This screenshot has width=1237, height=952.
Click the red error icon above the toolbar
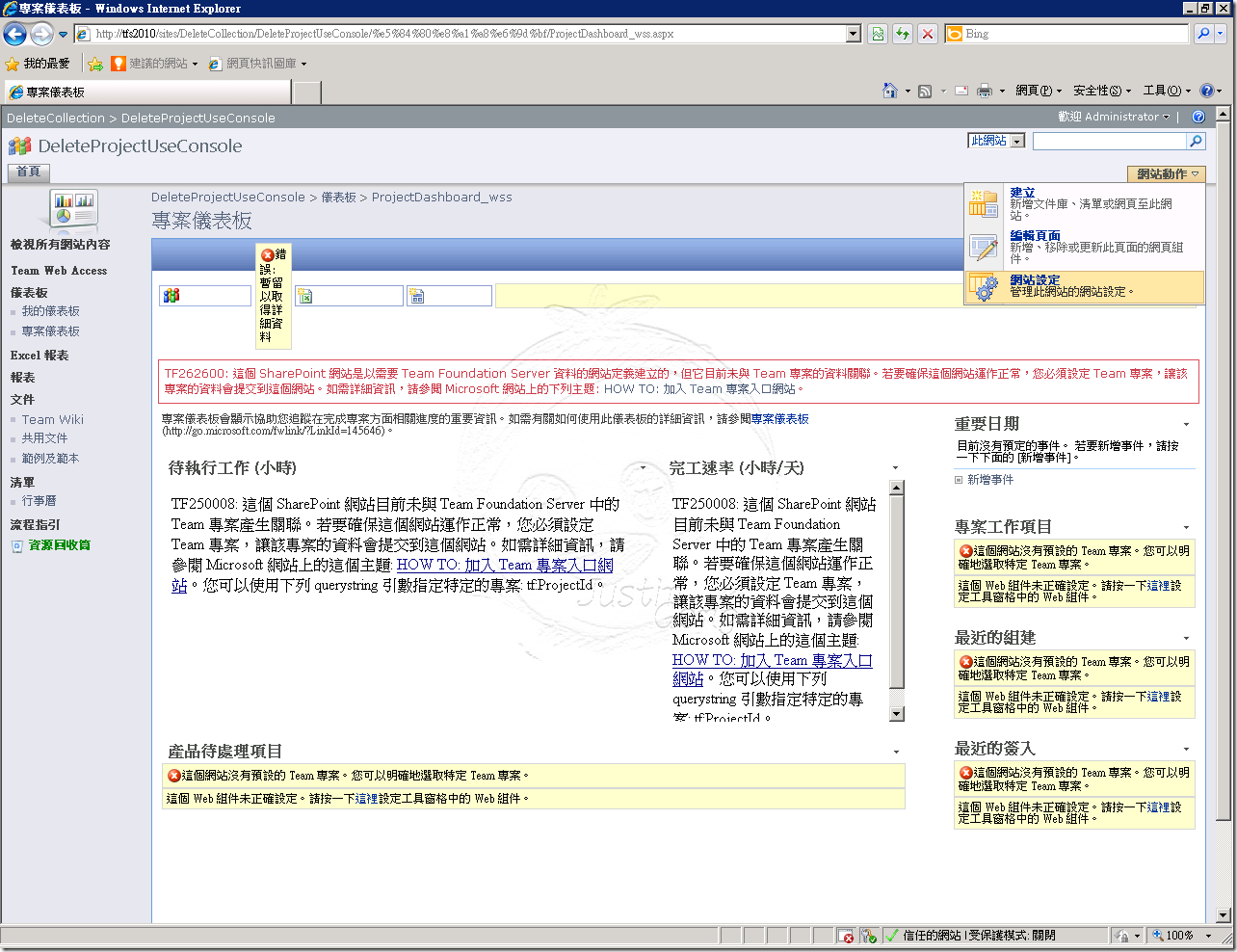tap(267, 255)
